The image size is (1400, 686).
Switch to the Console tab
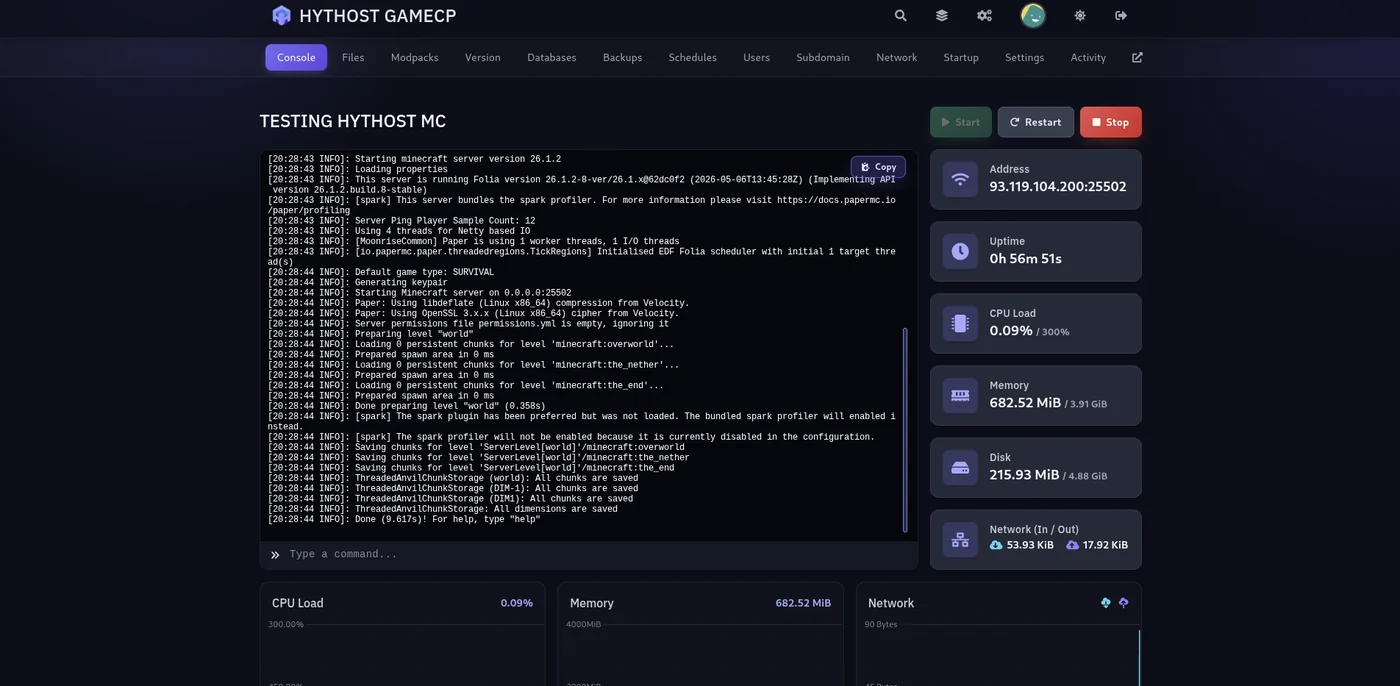pyautogui.click(x=296, y=57)
